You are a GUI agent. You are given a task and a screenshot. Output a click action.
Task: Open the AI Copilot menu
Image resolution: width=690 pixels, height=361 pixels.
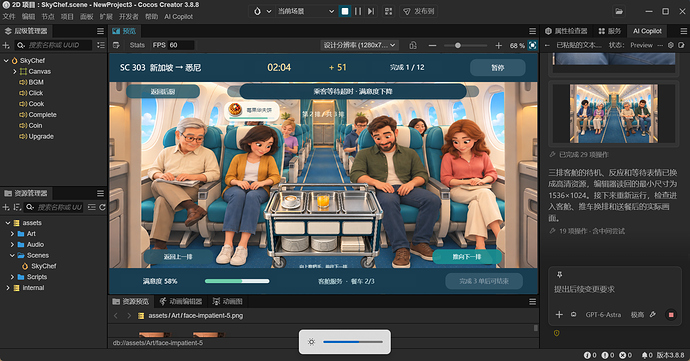click(x=178, y=17)
